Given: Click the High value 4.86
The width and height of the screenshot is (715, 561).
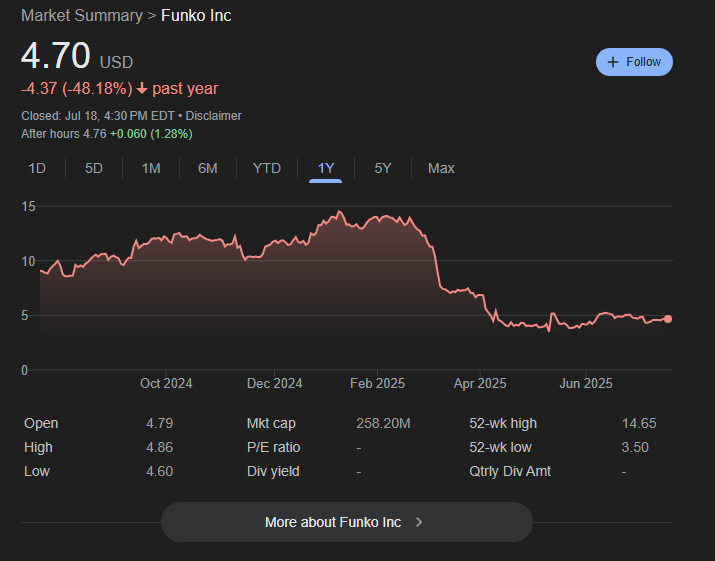Looking at the screenshot, I should (159, 447).
